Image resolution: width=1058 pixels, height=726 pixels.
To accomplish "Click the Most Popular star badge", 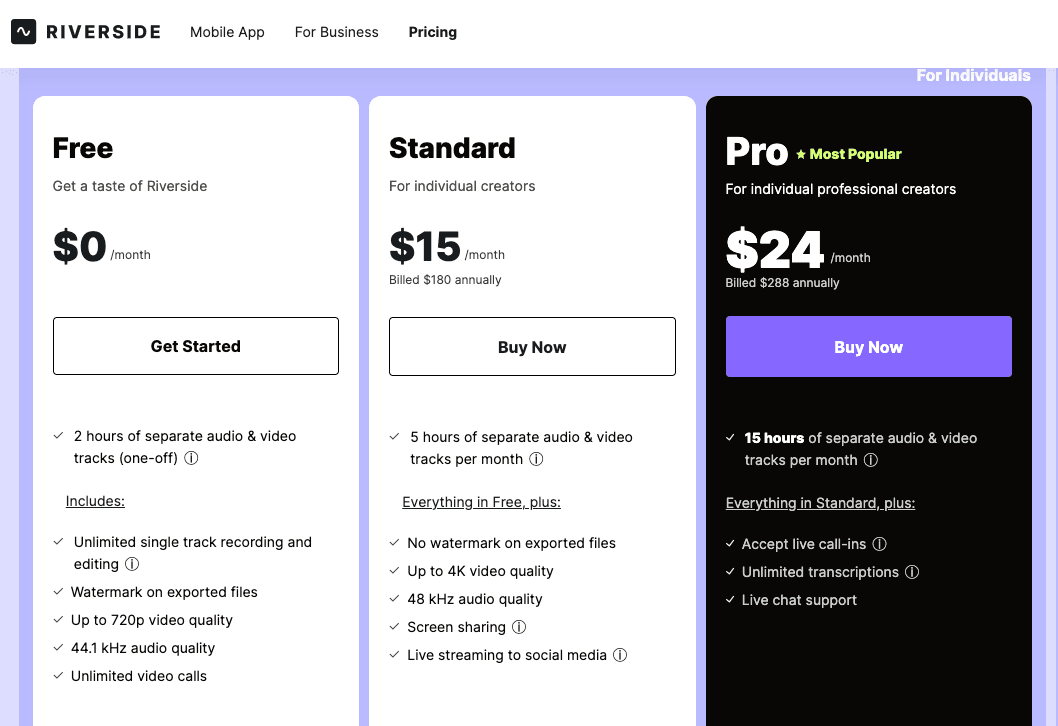I will (x=848, y=154).
